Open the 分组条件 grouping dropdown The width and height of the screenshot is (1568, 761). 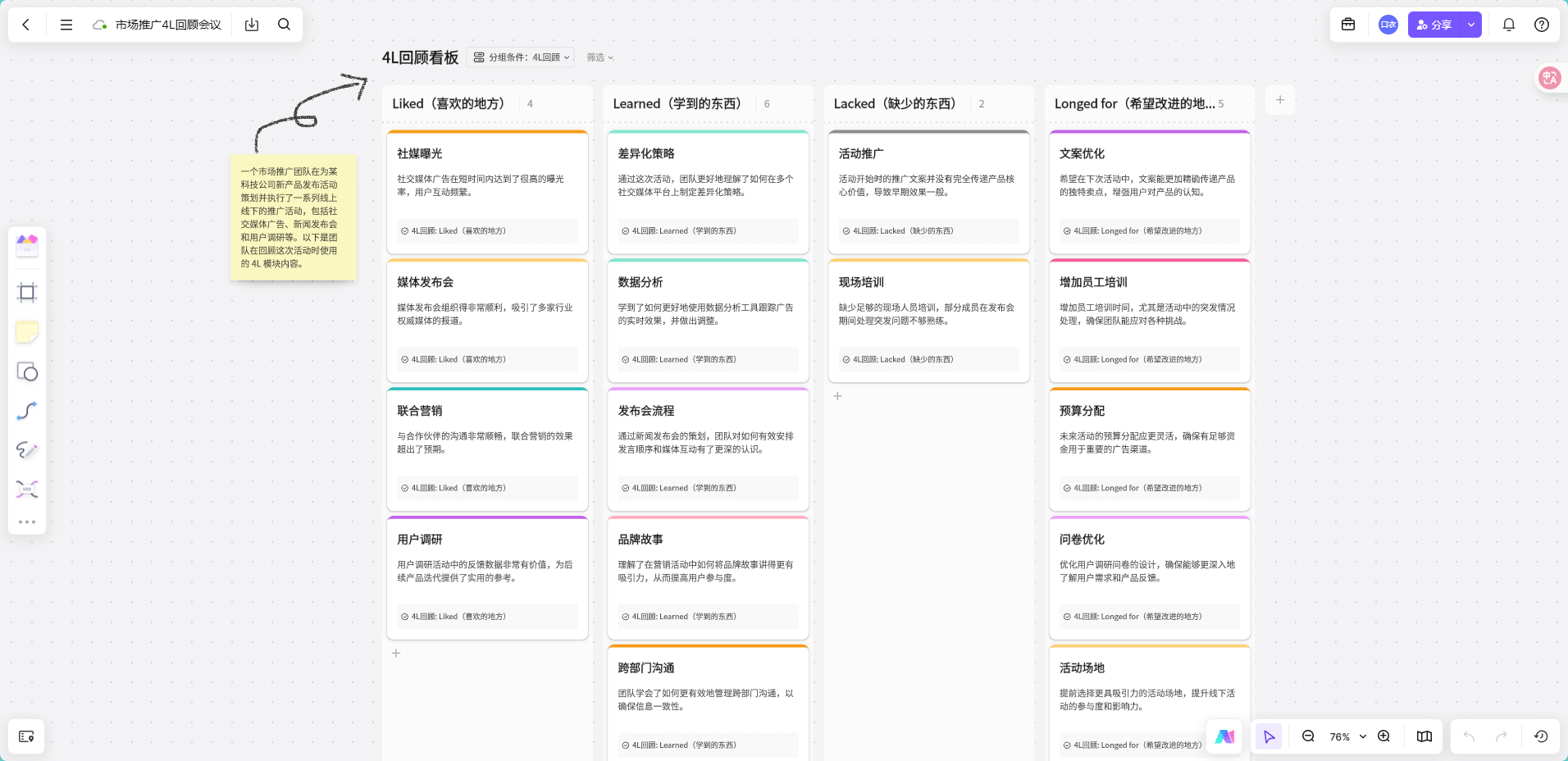(x=522, y=57)
